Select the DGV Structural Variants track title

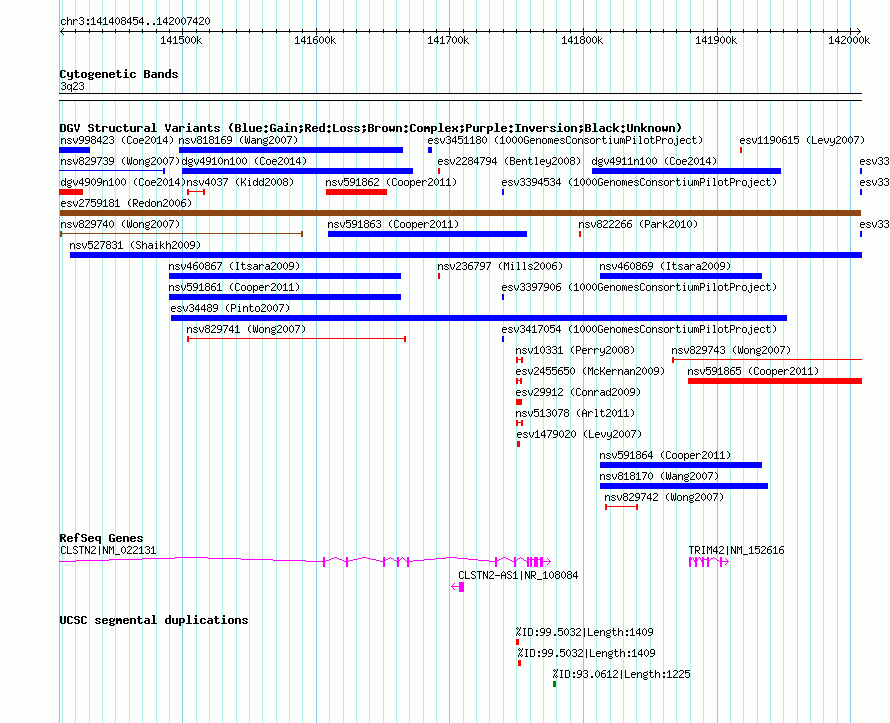371,128
